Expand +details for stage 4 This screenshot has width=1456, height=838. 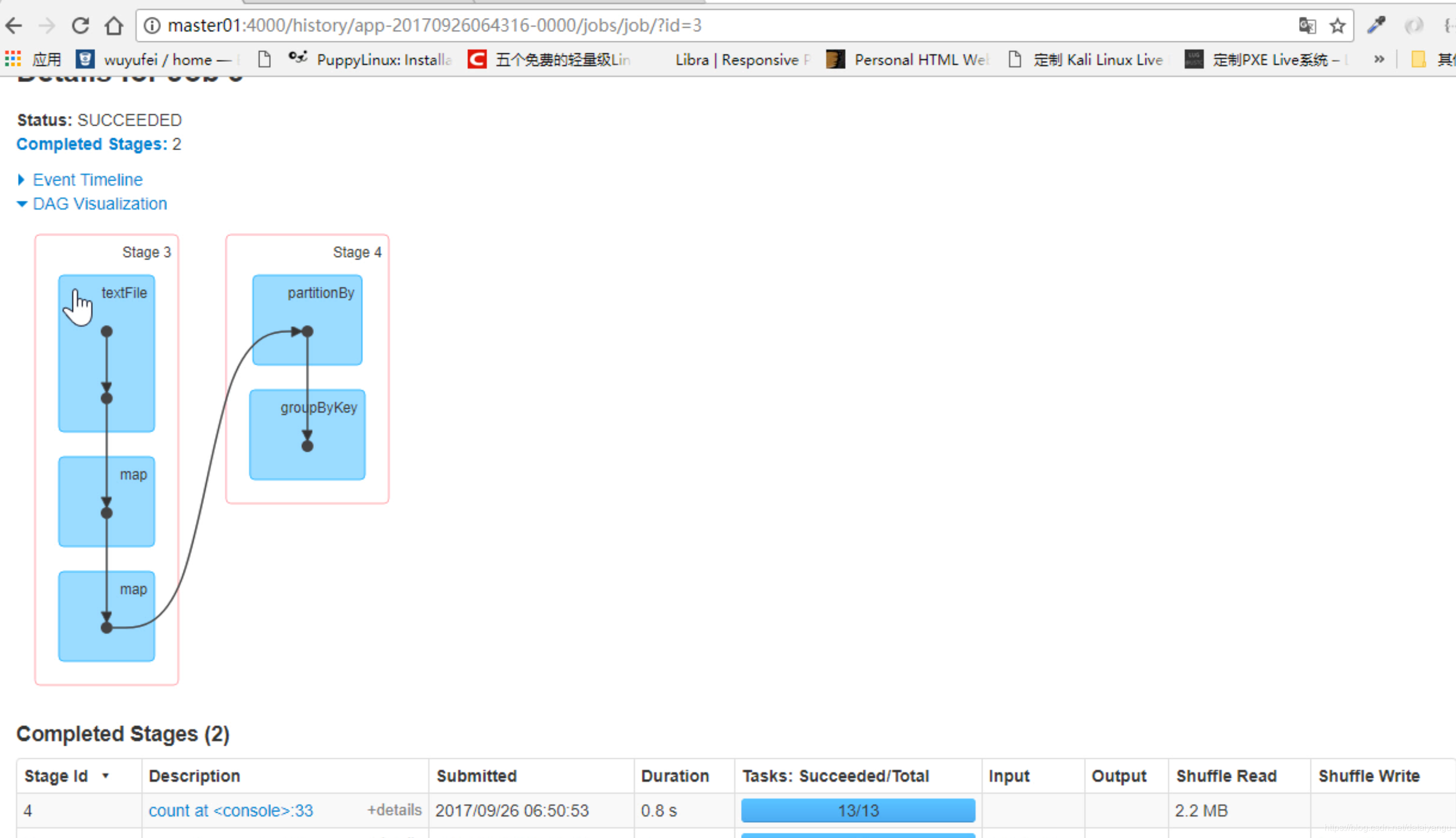pyautogui.click(x=394, y=810)
